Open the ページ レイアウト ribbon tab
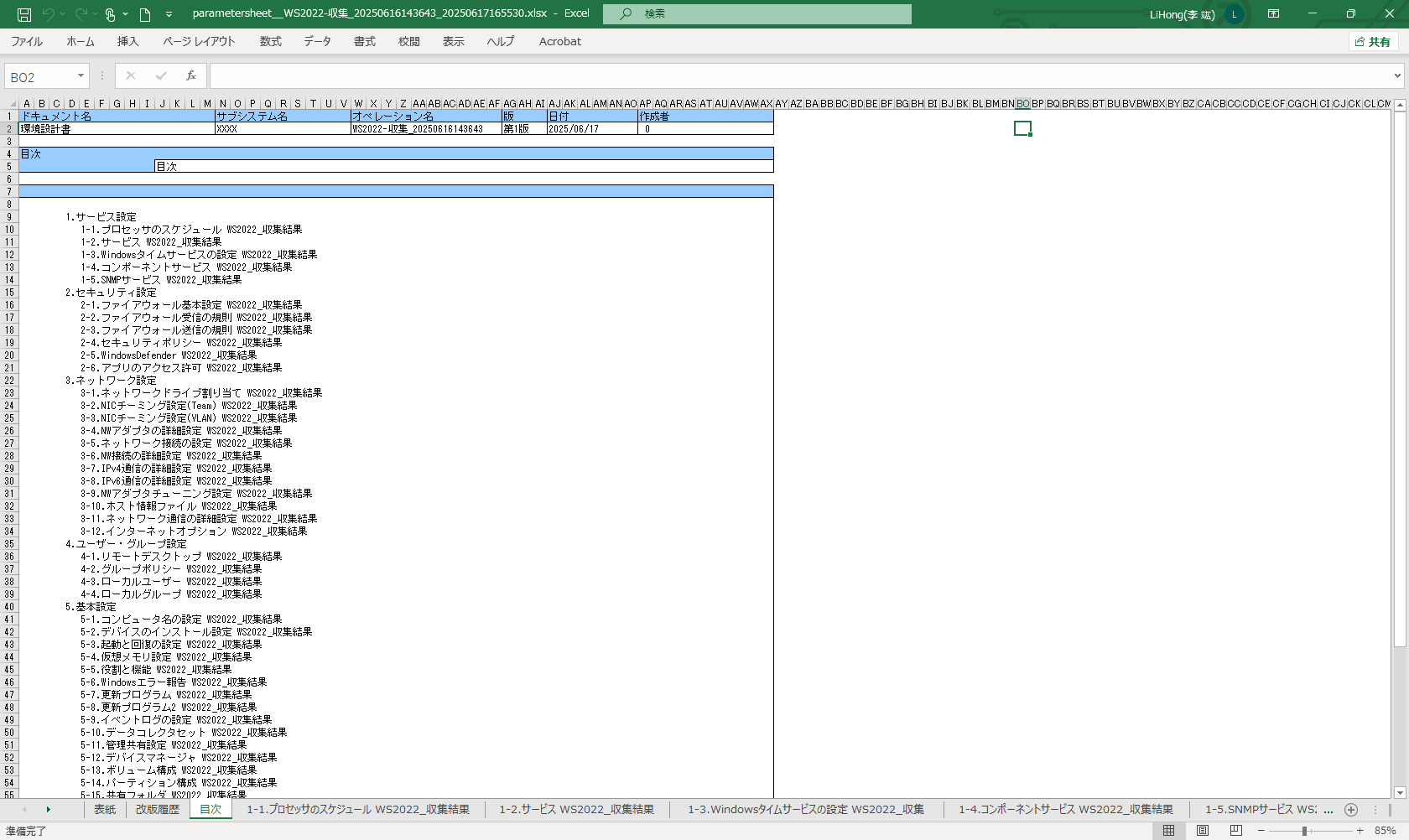Image resolution: width=1409 pixels, height=840 pixels. coord(199,42)
